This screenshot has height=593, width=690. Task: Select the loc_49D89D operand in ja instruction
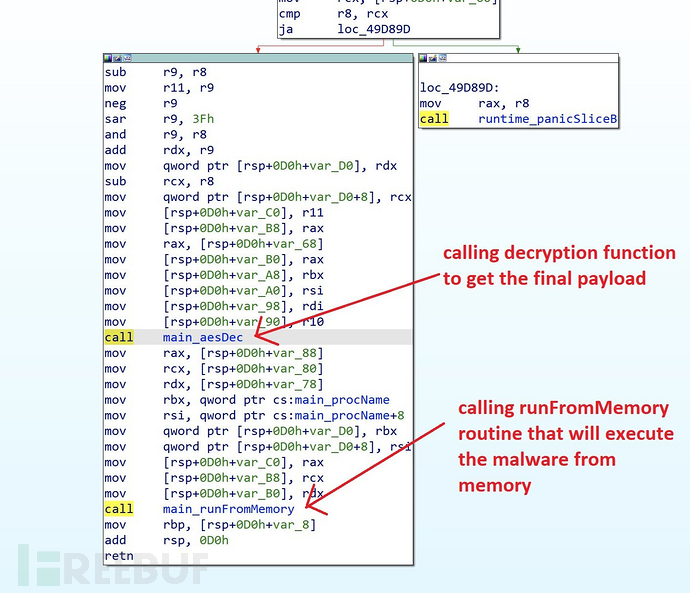tap(374, 29)
